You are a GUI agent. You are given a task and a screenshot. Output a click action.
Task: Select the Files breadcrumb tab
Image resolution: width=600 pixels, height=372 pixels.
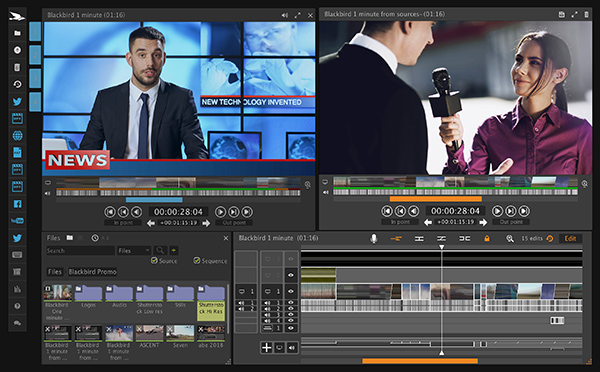(x=54, y=272)
